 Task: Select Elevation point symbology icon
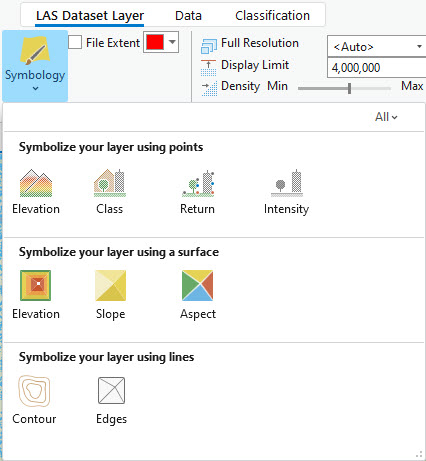click(36, 183)
